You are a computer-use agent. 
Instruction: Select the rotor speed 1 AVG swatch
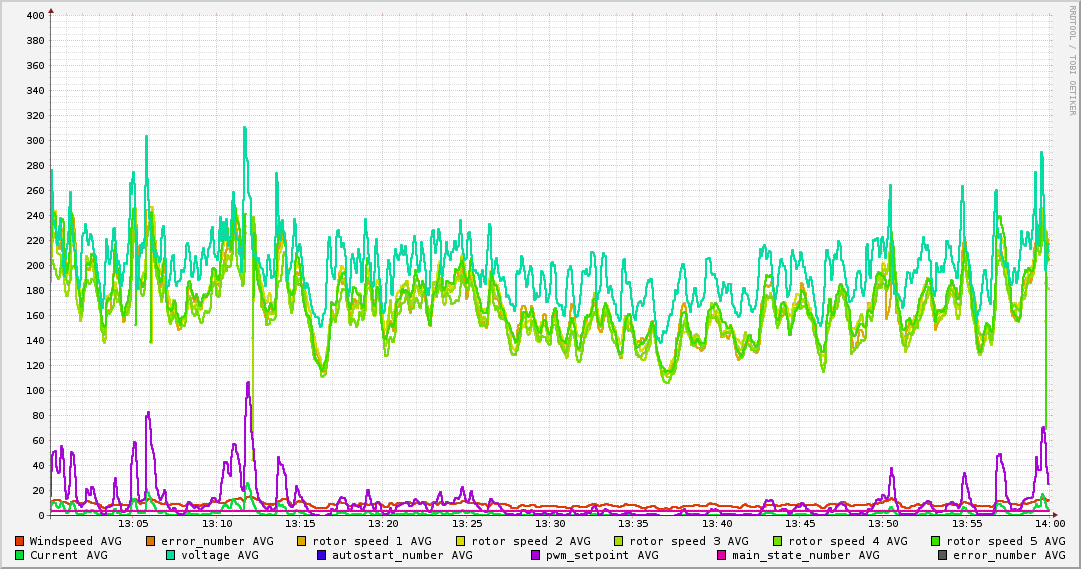301,541
